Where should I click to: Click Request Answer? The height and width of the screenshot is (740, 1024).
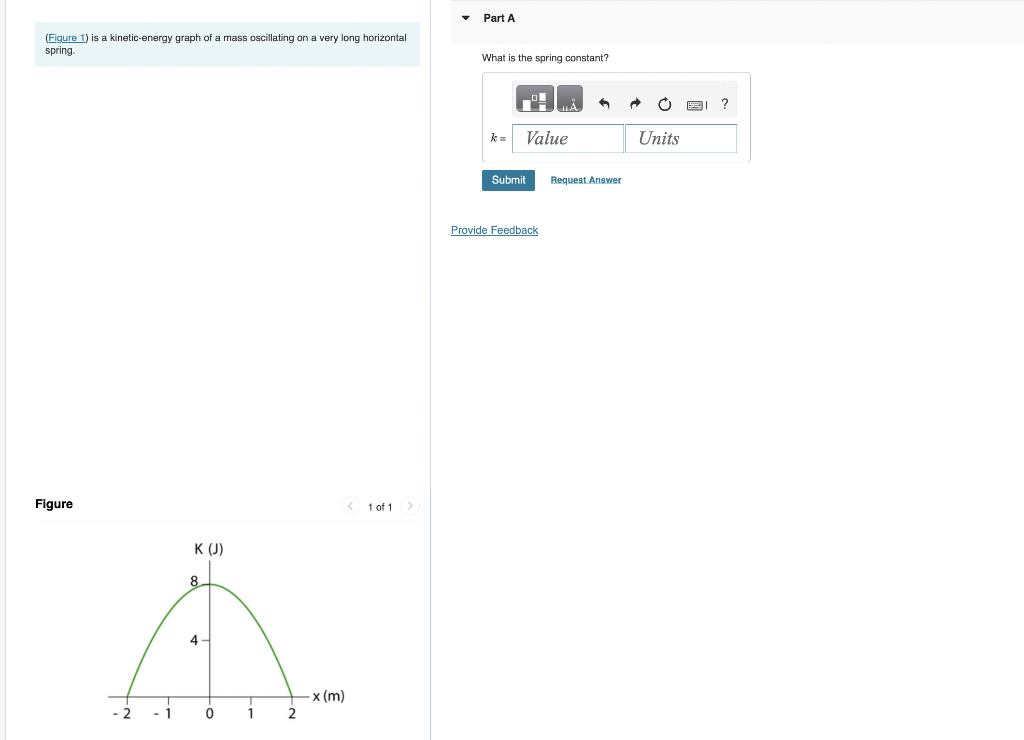(585, 180)
